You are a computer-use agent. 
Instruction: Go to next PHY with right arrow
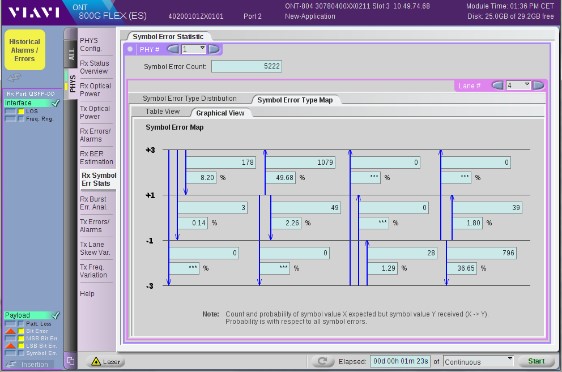click(x=214, y=49)
